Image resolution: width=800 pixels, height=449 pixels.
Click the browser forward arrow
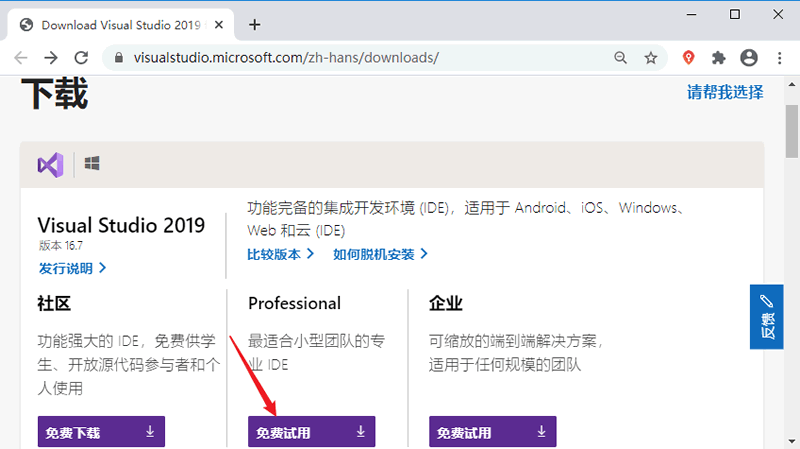(x=51, y=58)
